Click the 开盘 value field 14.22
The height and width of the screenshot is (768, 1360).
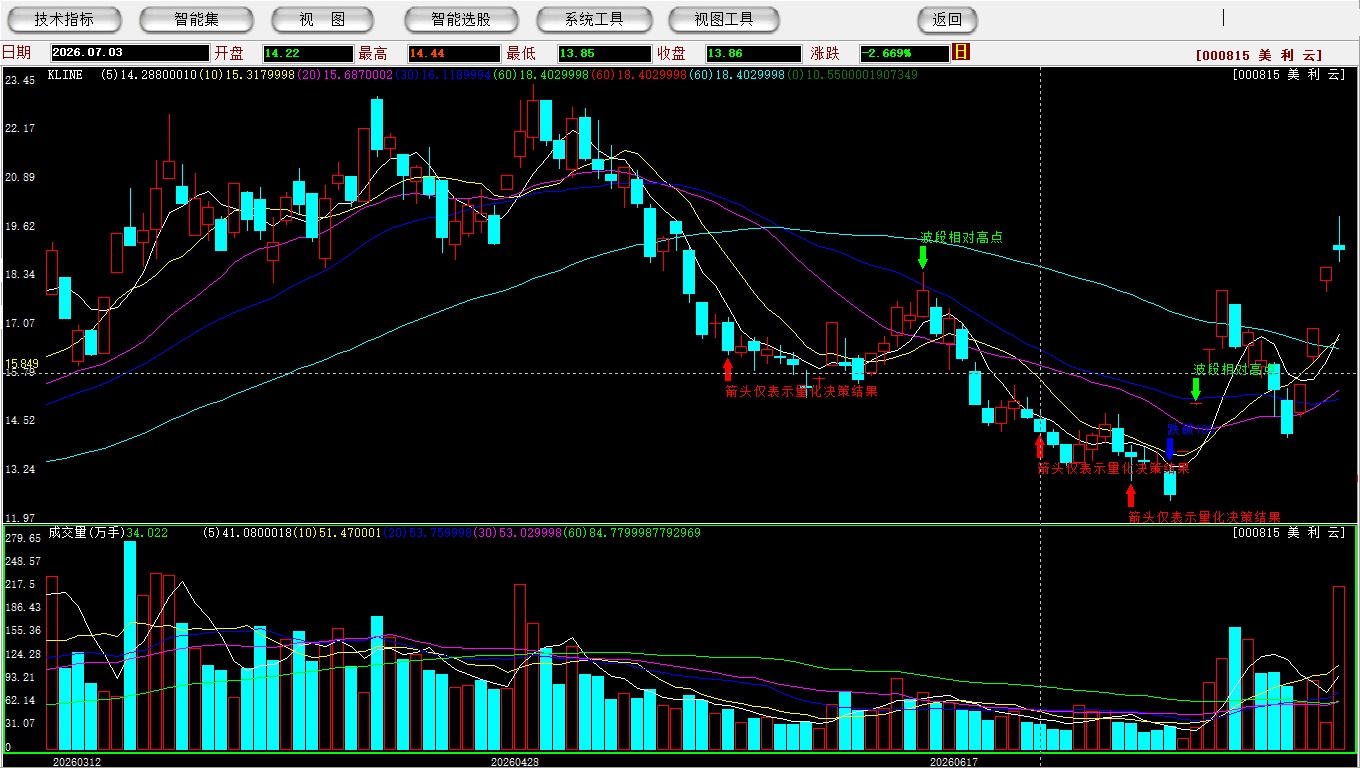pyautogui.click(x=308, y=53)
